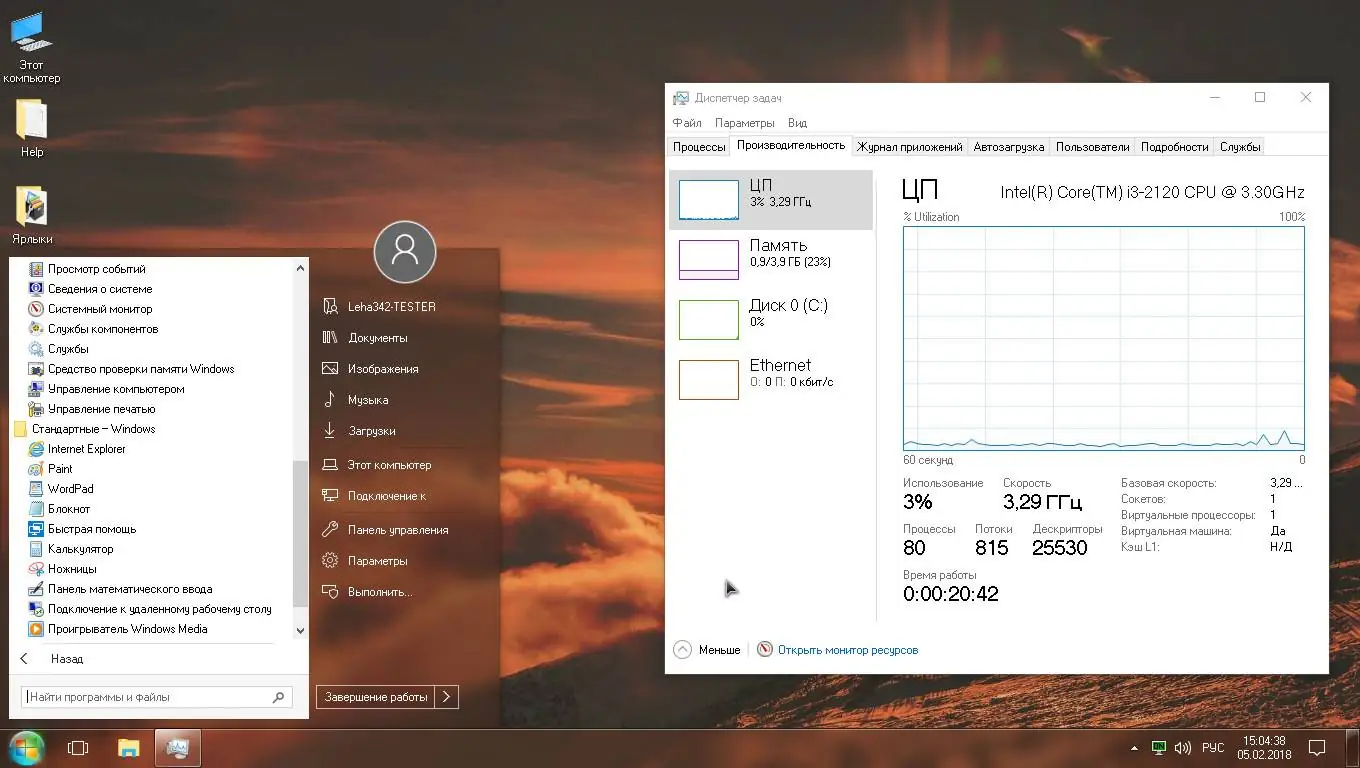Launch Проигрыватель Windows Media icon
Image resolution: width=1360 pixels, height=768 pixels.
pos(37,629)
